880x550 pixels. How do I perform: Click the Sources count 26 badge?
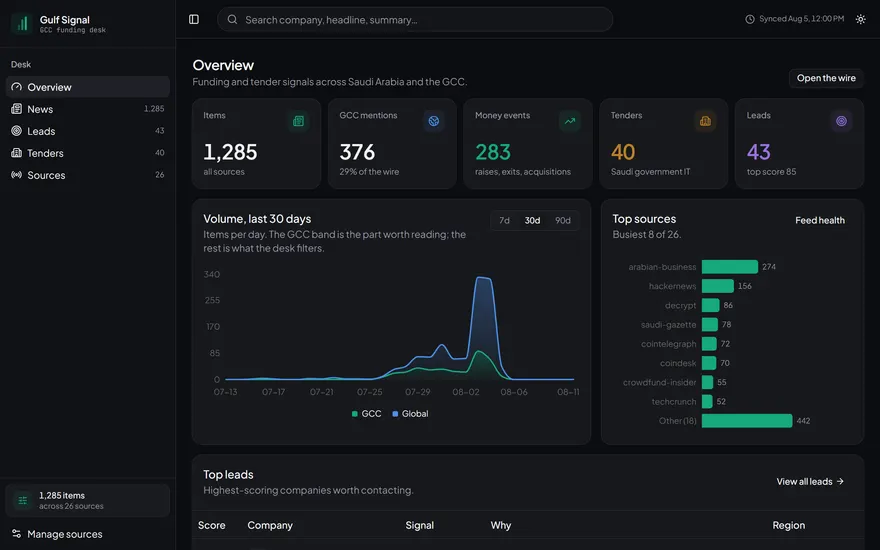[159, 175]
